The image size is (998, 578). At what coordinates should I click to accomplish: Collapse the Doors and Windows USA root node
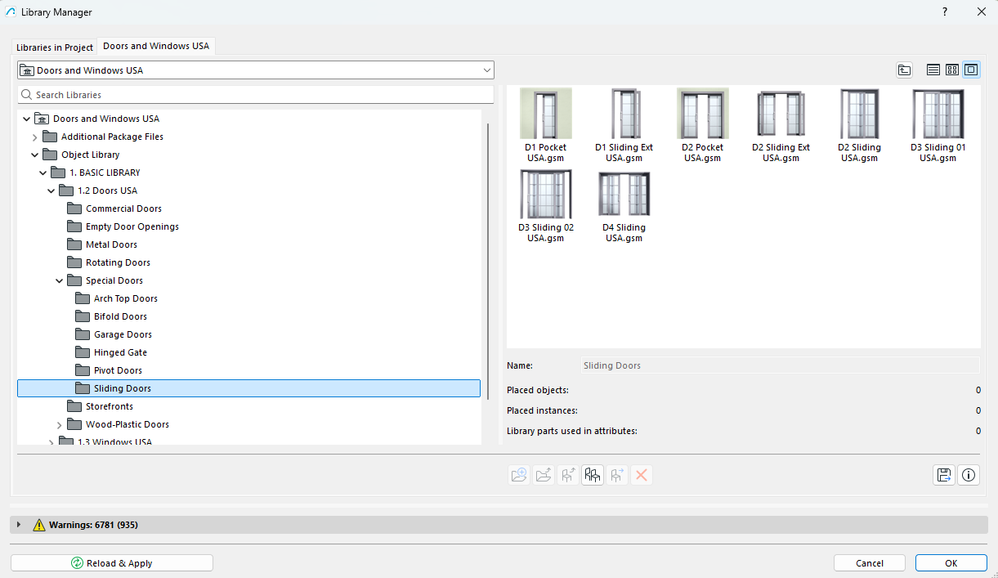click(x=26, y=118)
